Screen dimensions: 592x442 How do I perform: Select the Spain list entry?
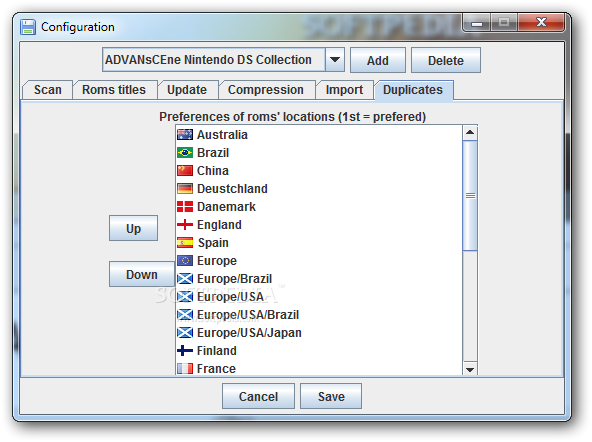(319, 243)
